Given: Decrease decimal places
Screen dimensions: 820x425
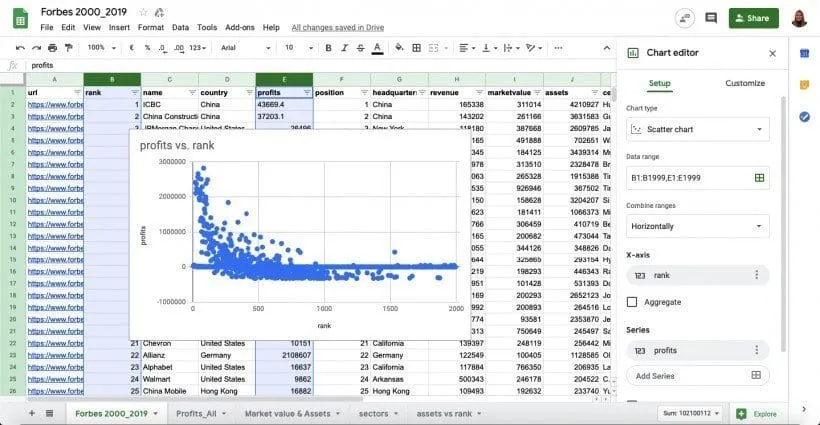Looking at the screenshot, I should (x=163, y=48).
